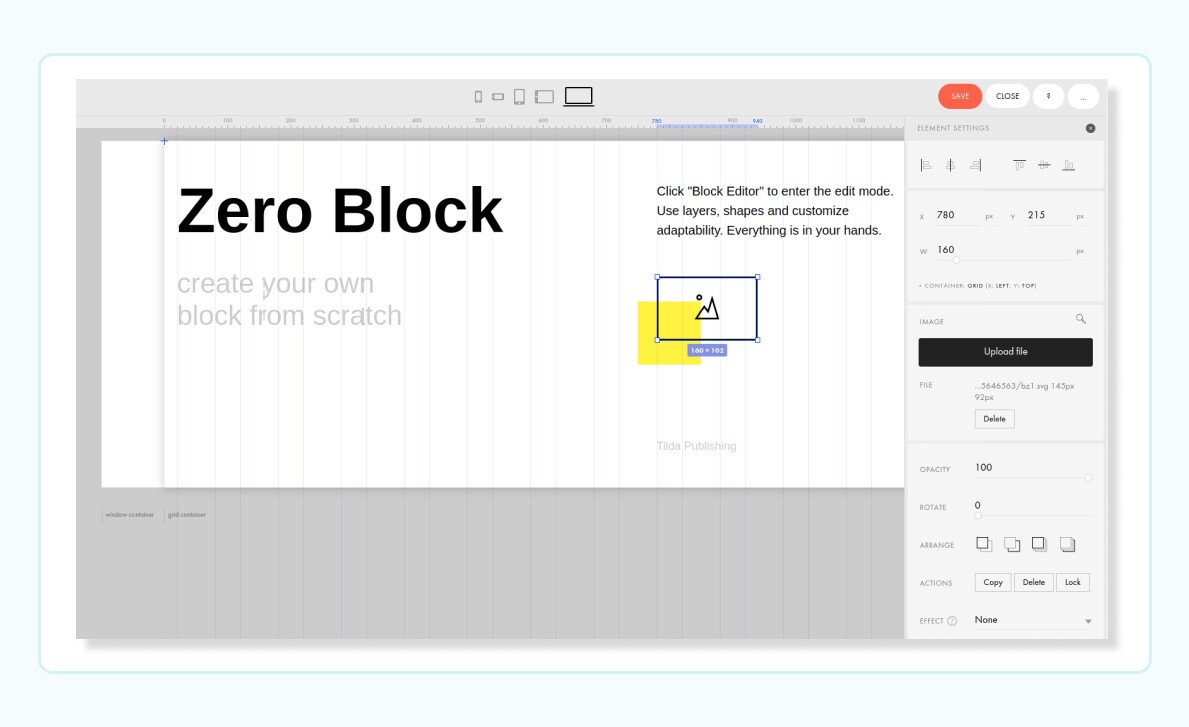Bring element to front in Arrange row
The height and width of the screenshot is (727, 1189).
click(x=1040, y=544)
